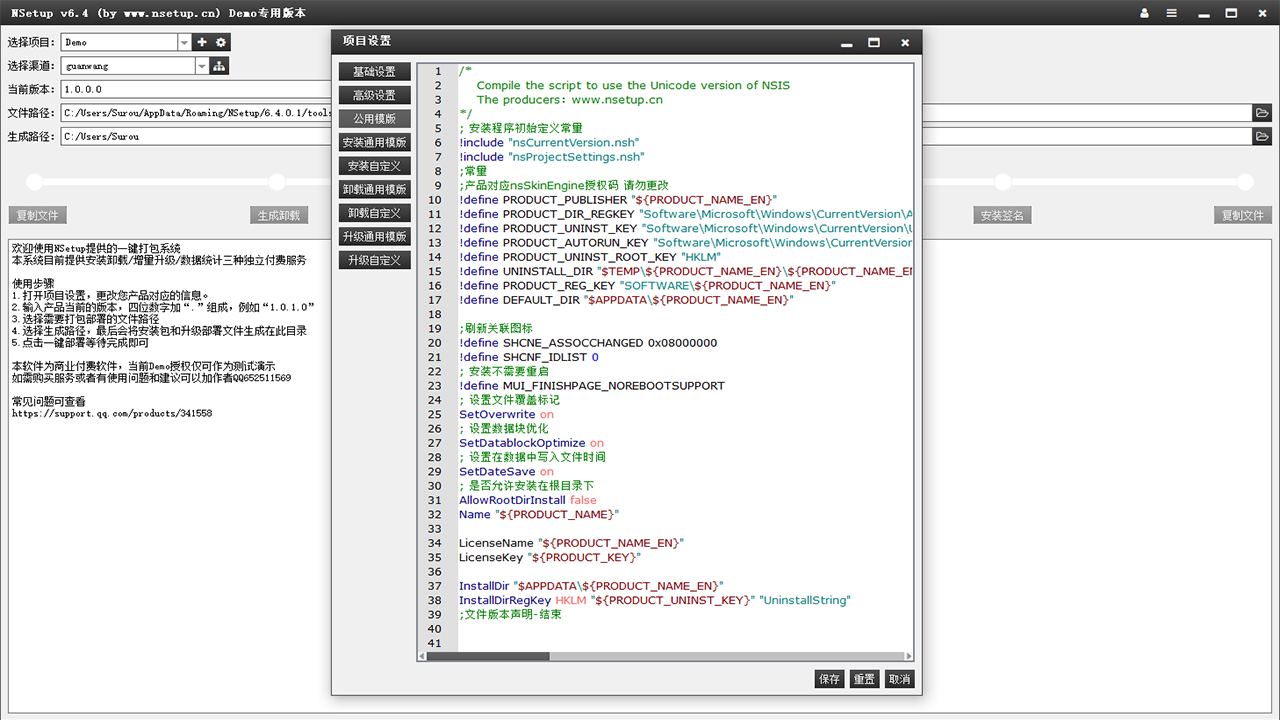Click the 重置 button

864,679
